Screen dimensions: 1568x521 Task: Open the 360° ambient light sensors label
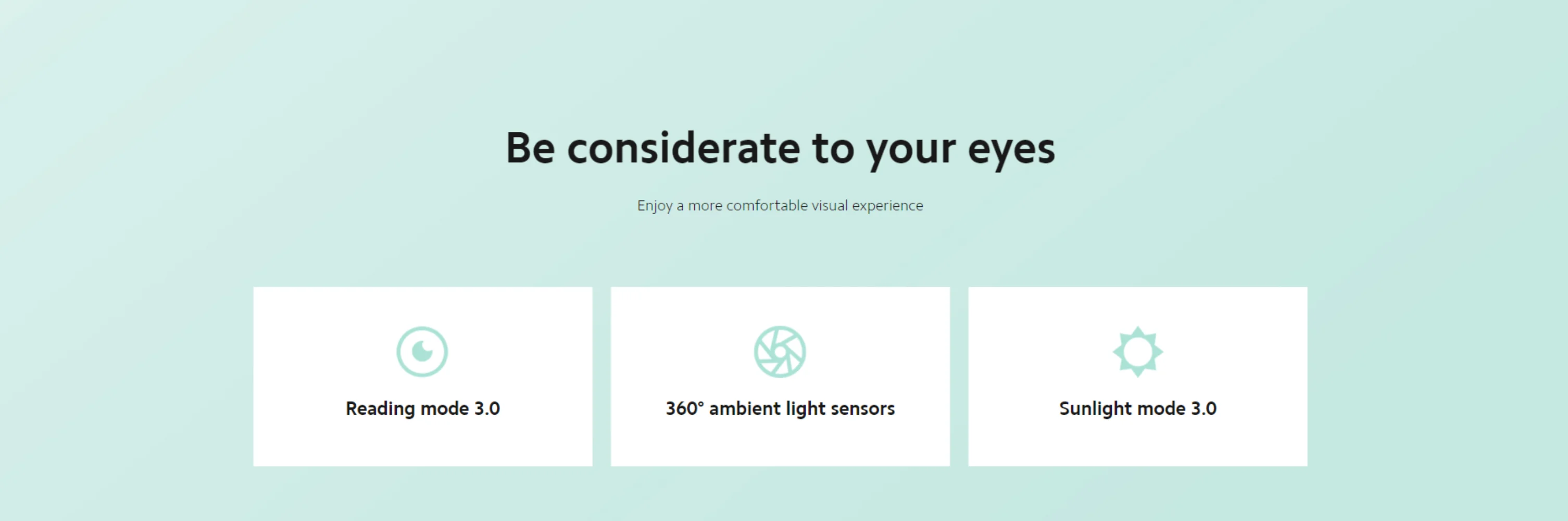(x=780, y=408)
